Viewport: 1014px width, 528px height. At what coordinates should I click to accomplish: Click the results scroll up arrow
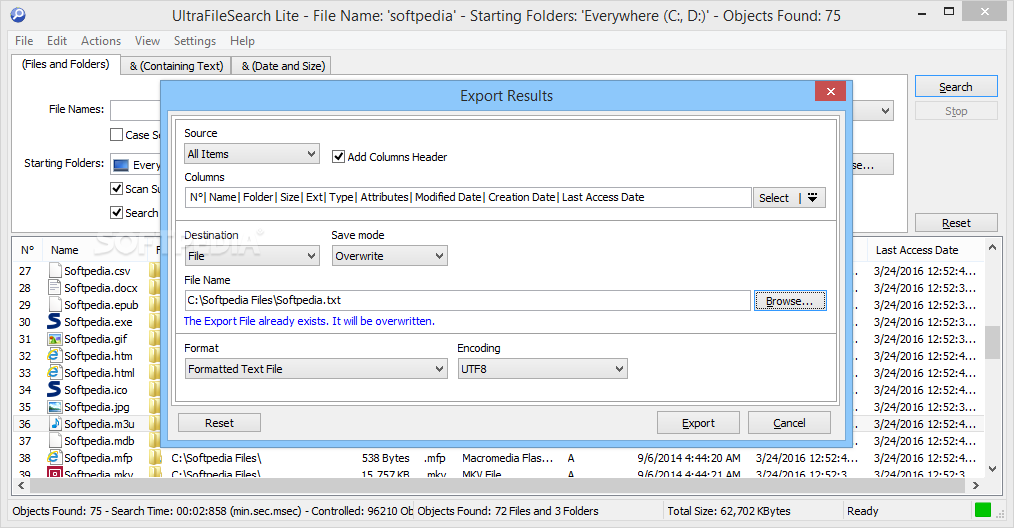click(992, 247)
